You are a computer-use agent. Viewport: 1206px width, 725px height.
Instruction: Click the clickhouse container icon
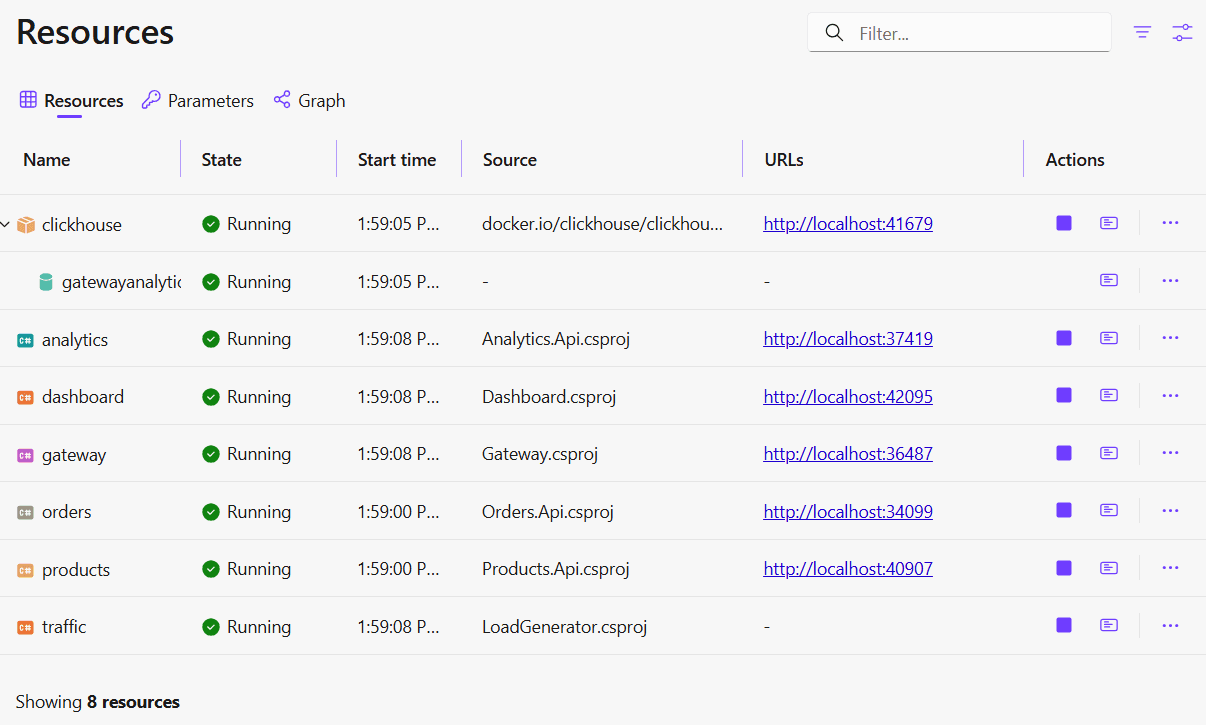click(26, 225)
